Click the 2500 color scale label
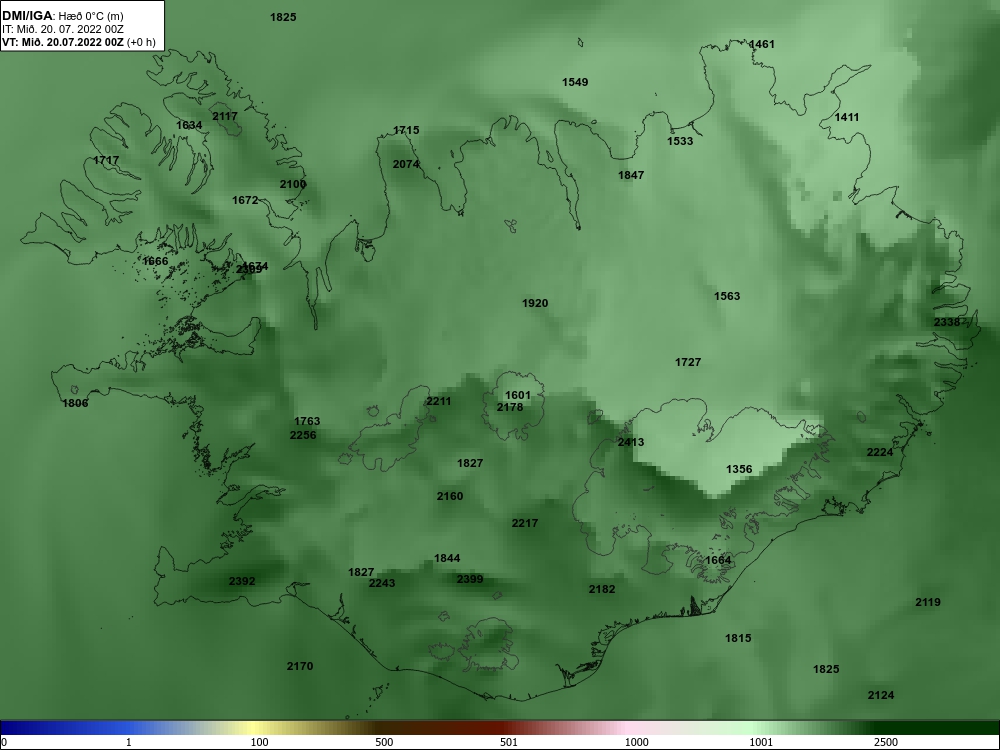 click(886, 742)
